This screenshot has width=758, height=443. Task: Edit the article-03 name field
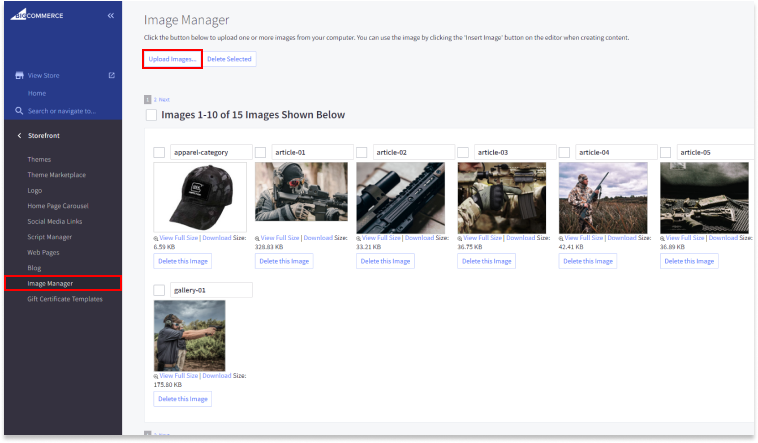515,152
